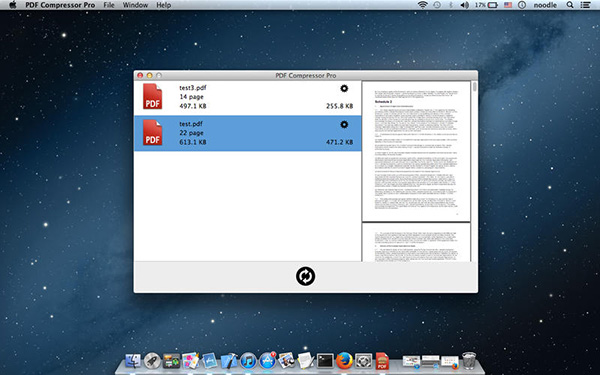Image resolution: width=600 pixels, height=375 pixels.
Task: Click PDF Compressor Pro dock icon
Action: (x=382, y=361)
